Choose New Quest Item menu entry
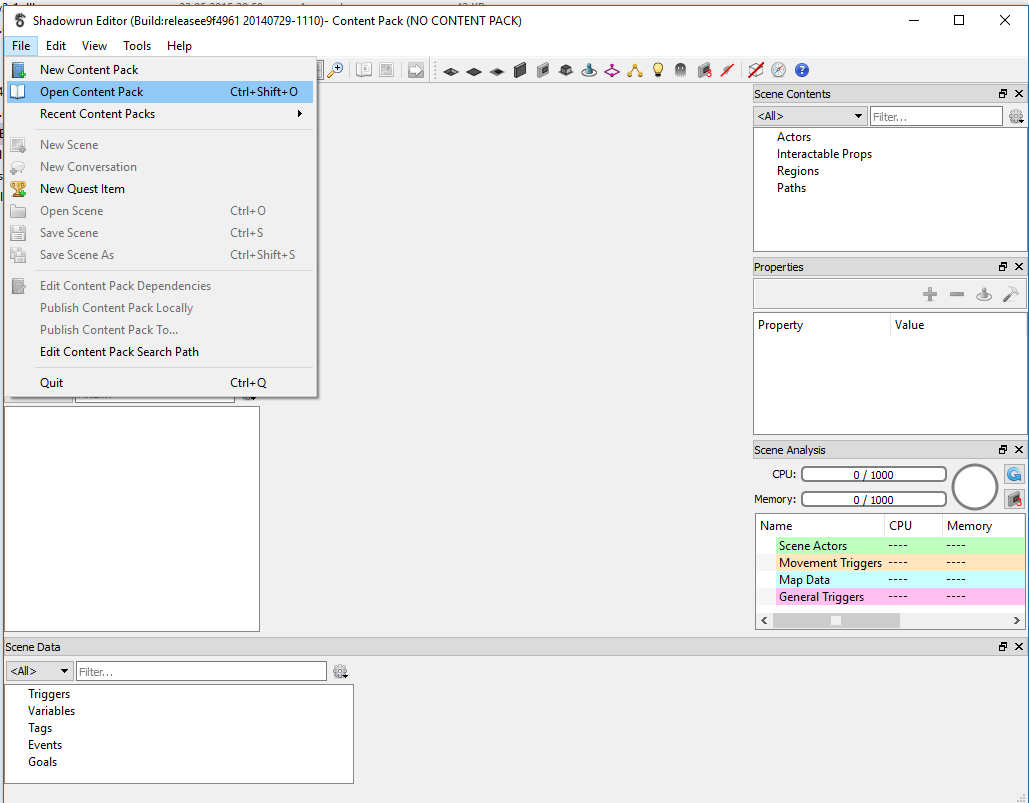 159,189
